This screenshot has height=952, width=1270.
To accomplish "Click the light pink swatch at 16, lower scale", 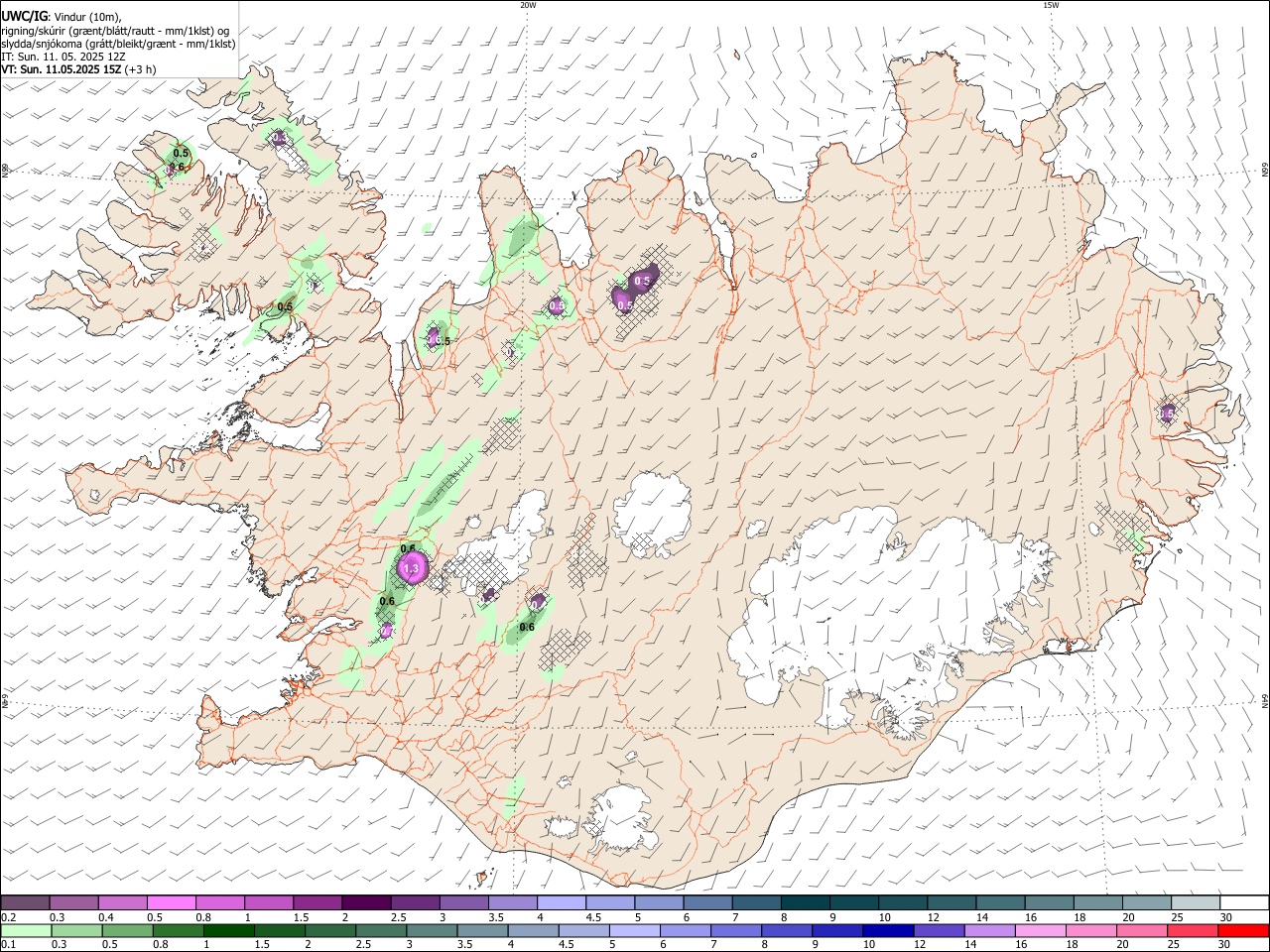I will [x=1039, y=930].
